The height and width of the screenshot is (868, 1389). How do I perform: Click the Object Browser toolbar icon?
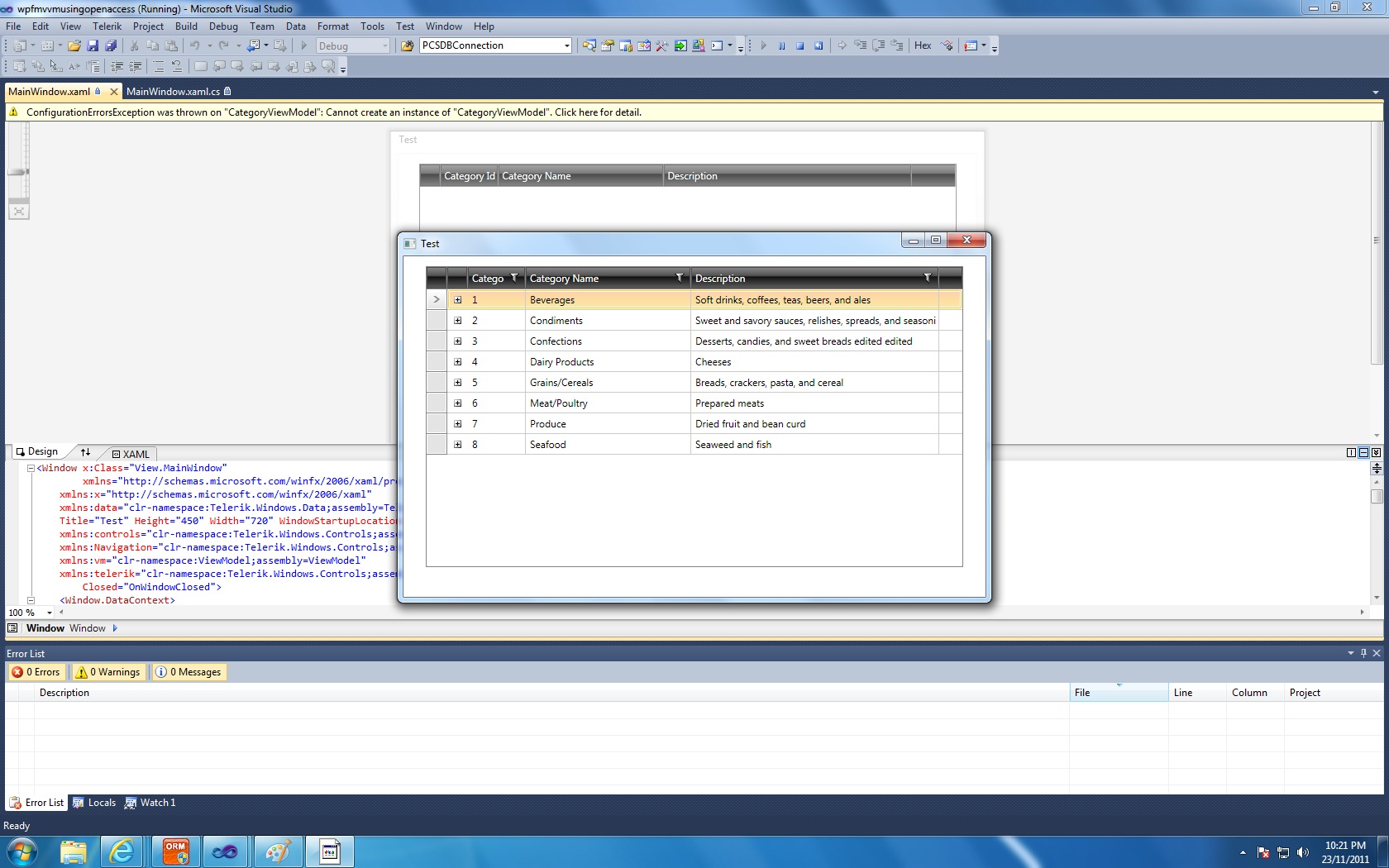[644, 46]
